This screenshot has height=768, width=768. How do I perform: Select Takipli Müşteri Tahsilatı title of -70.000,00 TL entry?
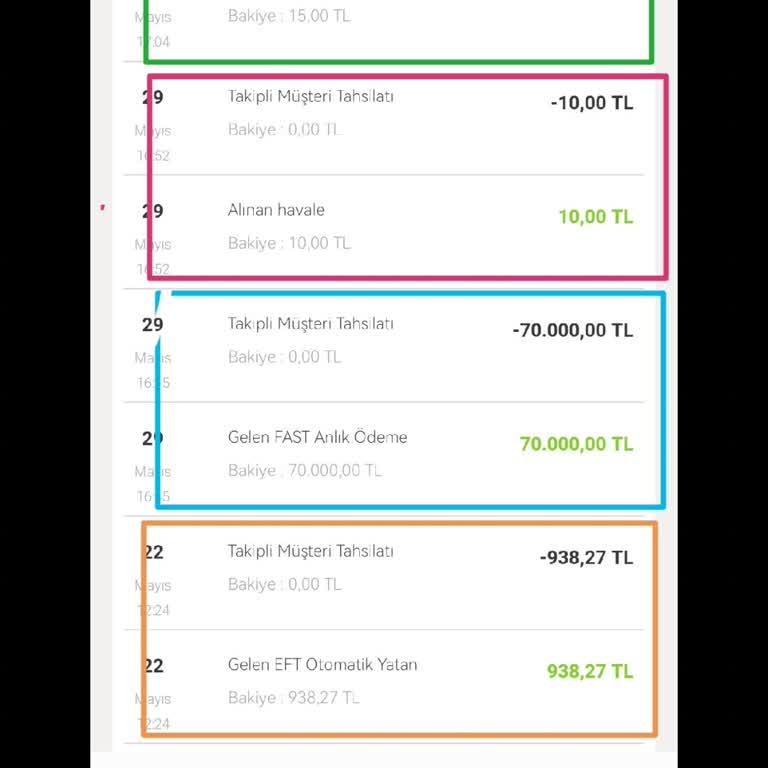pyautogui.click(x=310, y=323)
